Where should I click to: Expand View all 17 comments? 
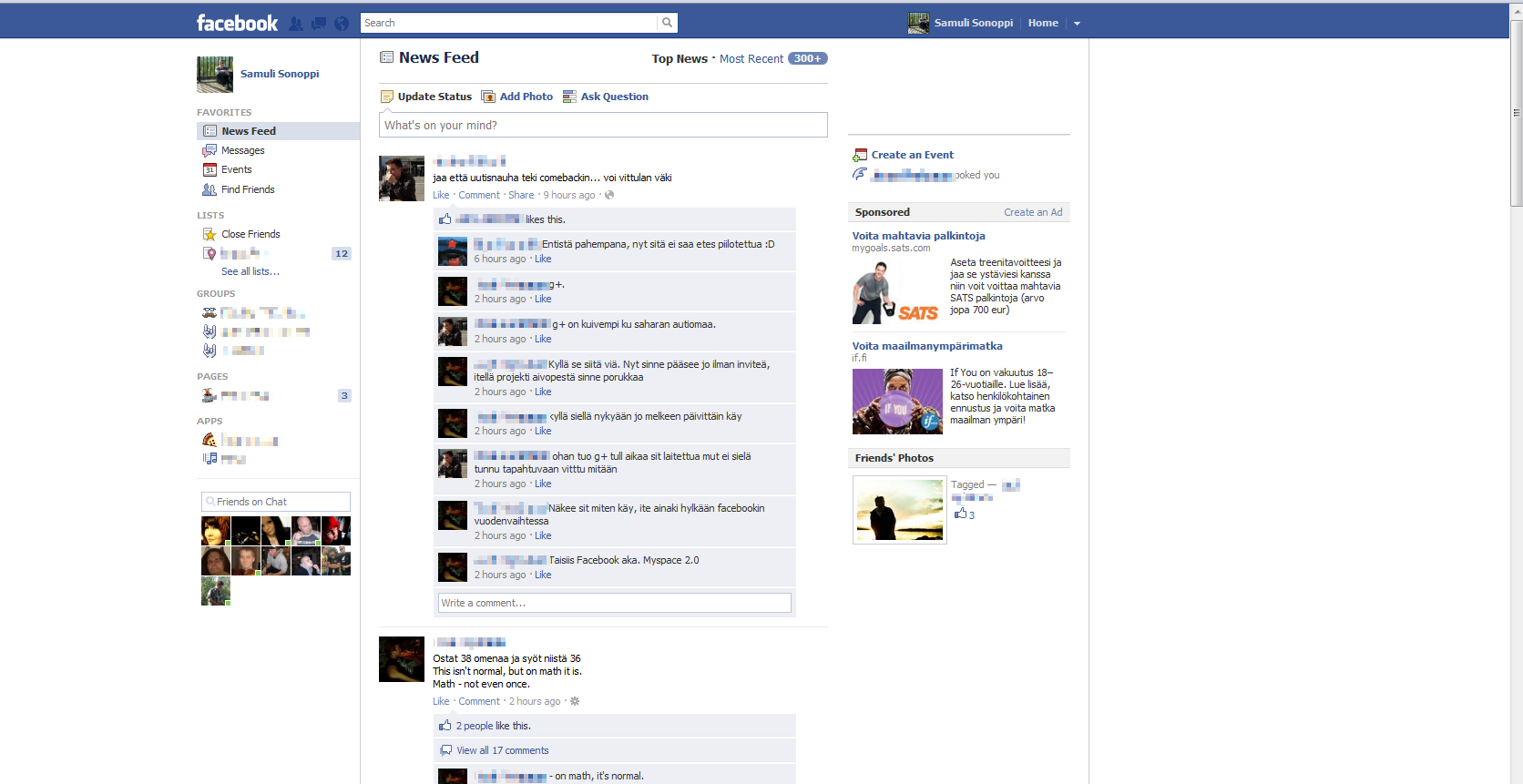502,750
